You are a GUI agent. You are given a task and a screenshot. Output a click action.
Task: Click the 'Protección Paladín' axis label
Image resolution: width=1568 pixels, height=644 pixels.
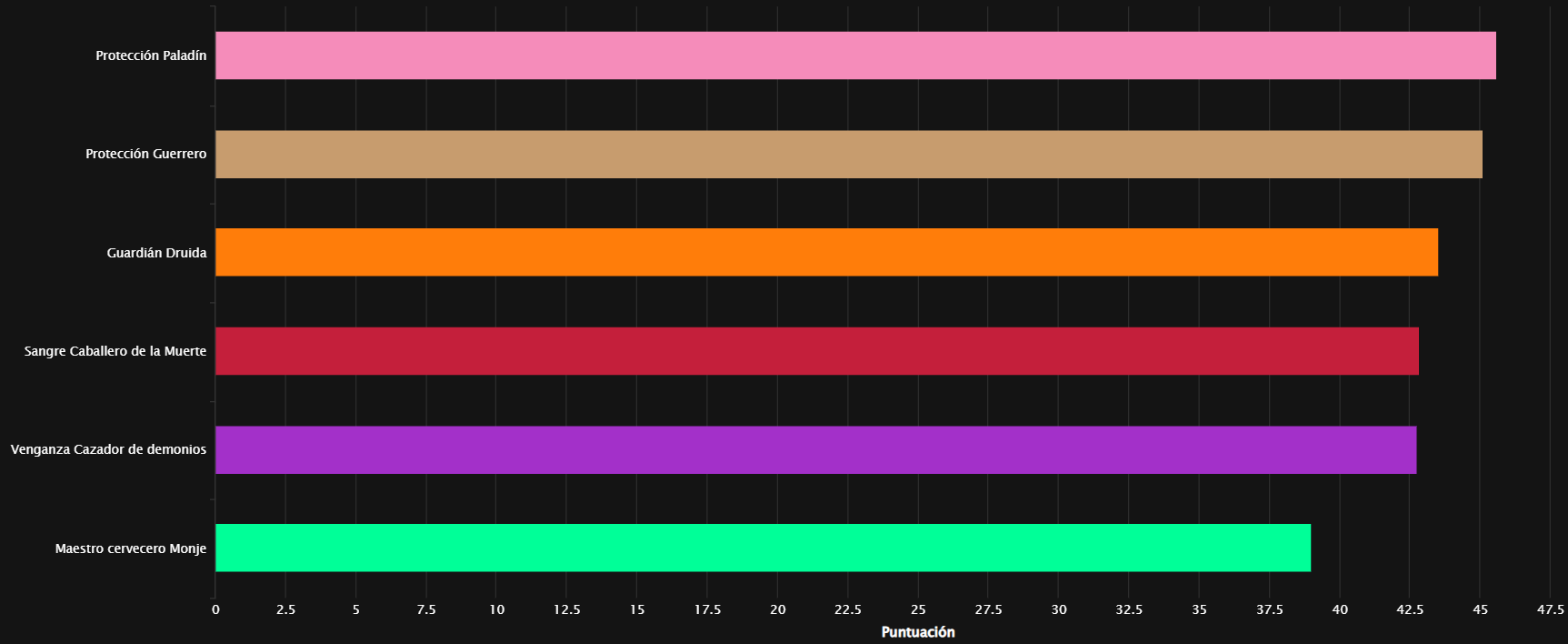[151, 55]
